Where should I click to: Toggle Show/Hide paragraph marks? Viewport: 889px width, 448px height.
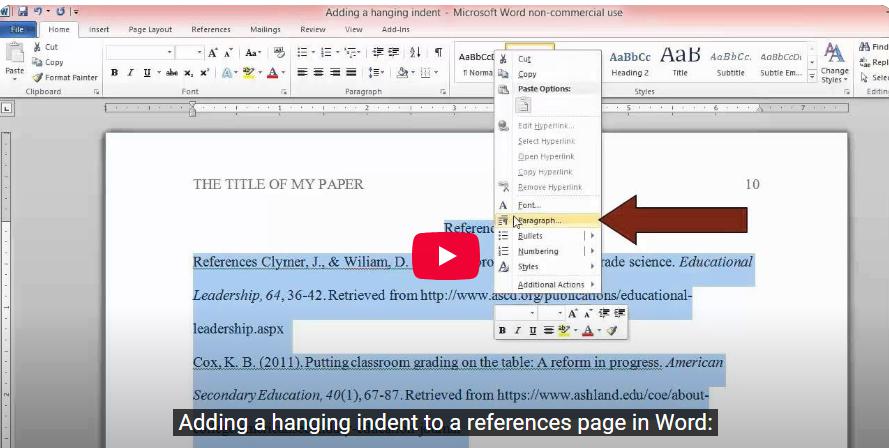[x=438, y=53]
